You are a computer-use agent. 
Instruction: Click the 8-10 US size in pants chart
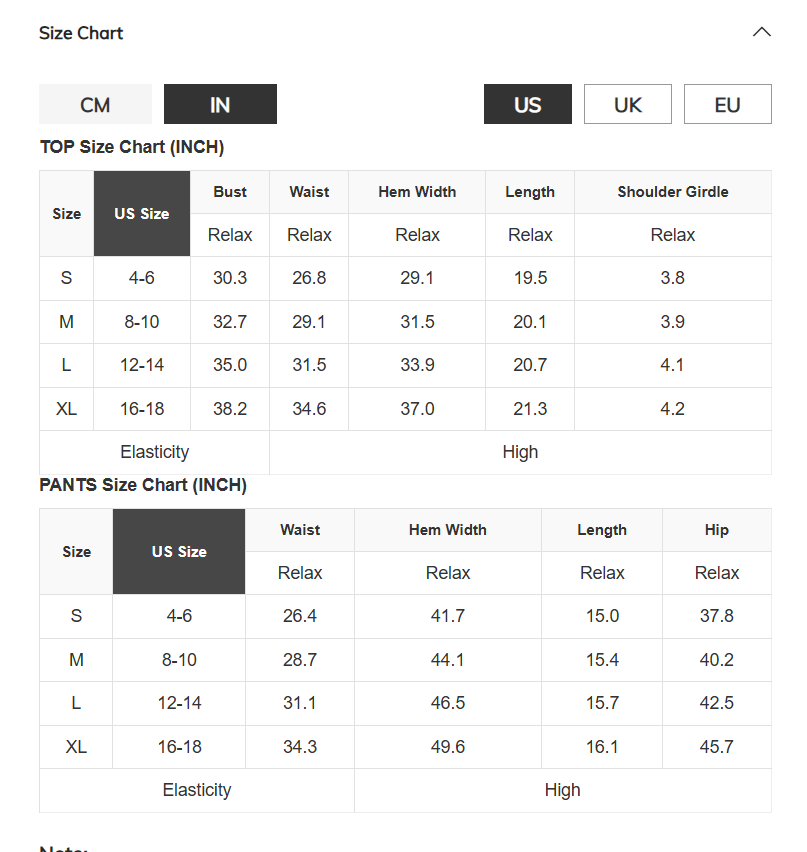tap(179, 660)
